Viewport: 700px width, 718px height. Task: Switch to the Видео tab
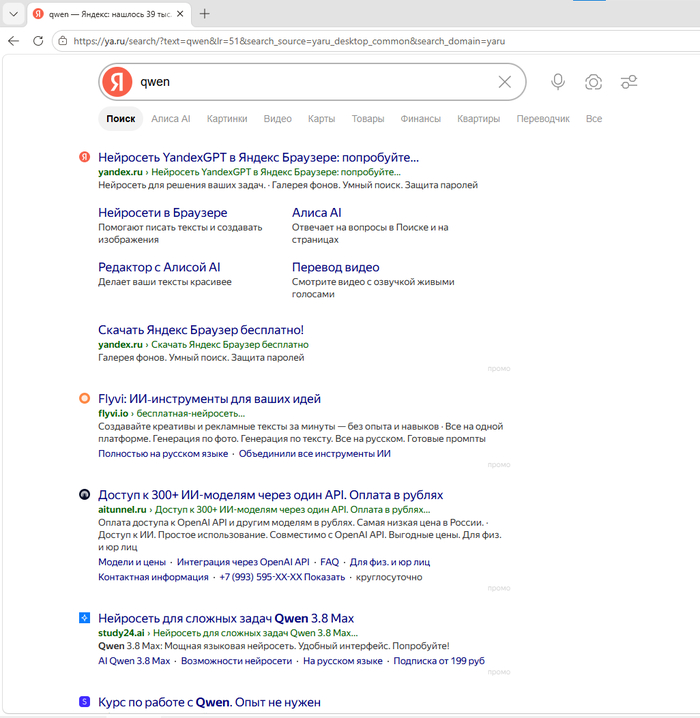pyautogui.click(x=277, y=119)
